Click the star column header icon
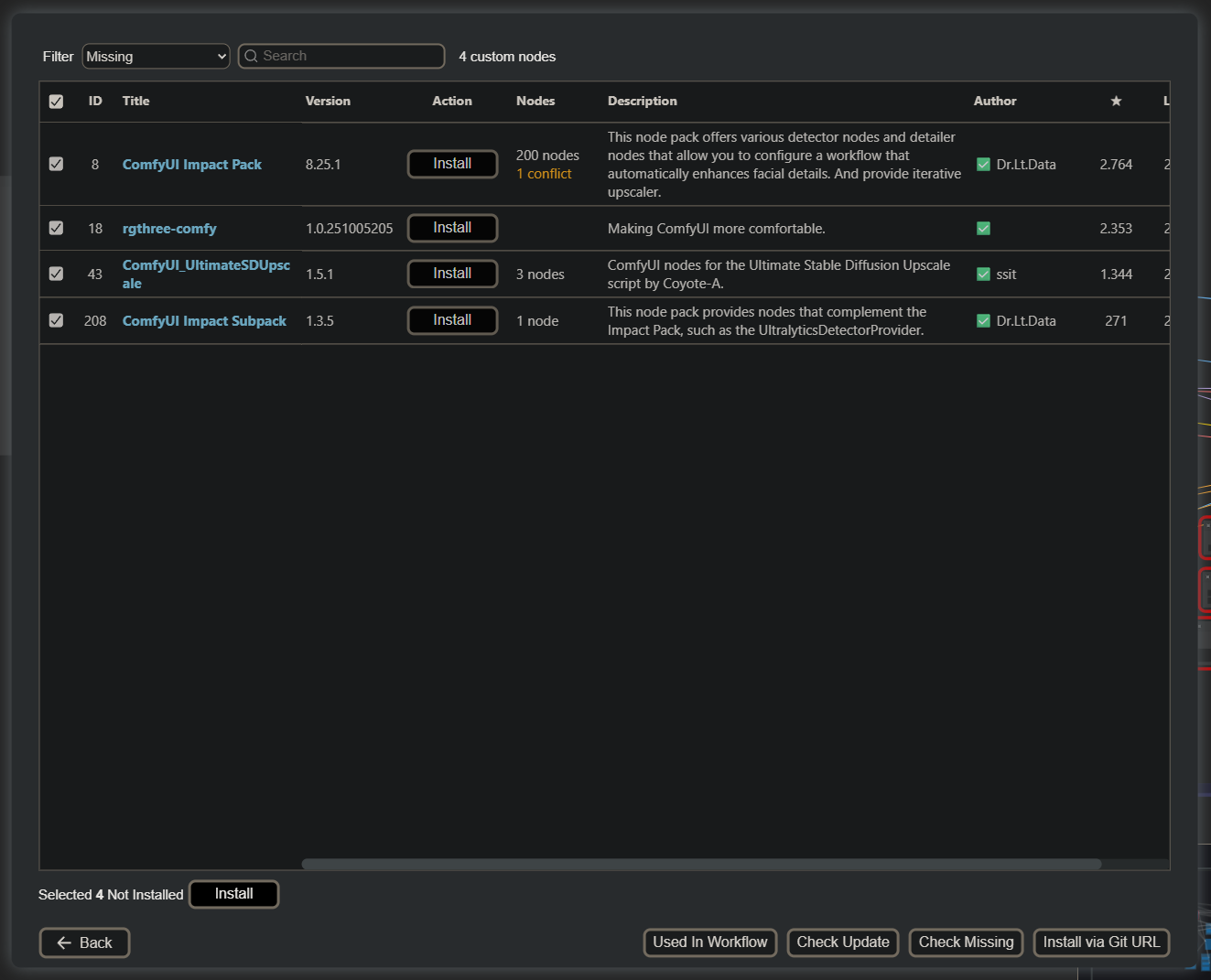Image resolution: width=1211 pixels, height=980 pixels. (1116, 101)
